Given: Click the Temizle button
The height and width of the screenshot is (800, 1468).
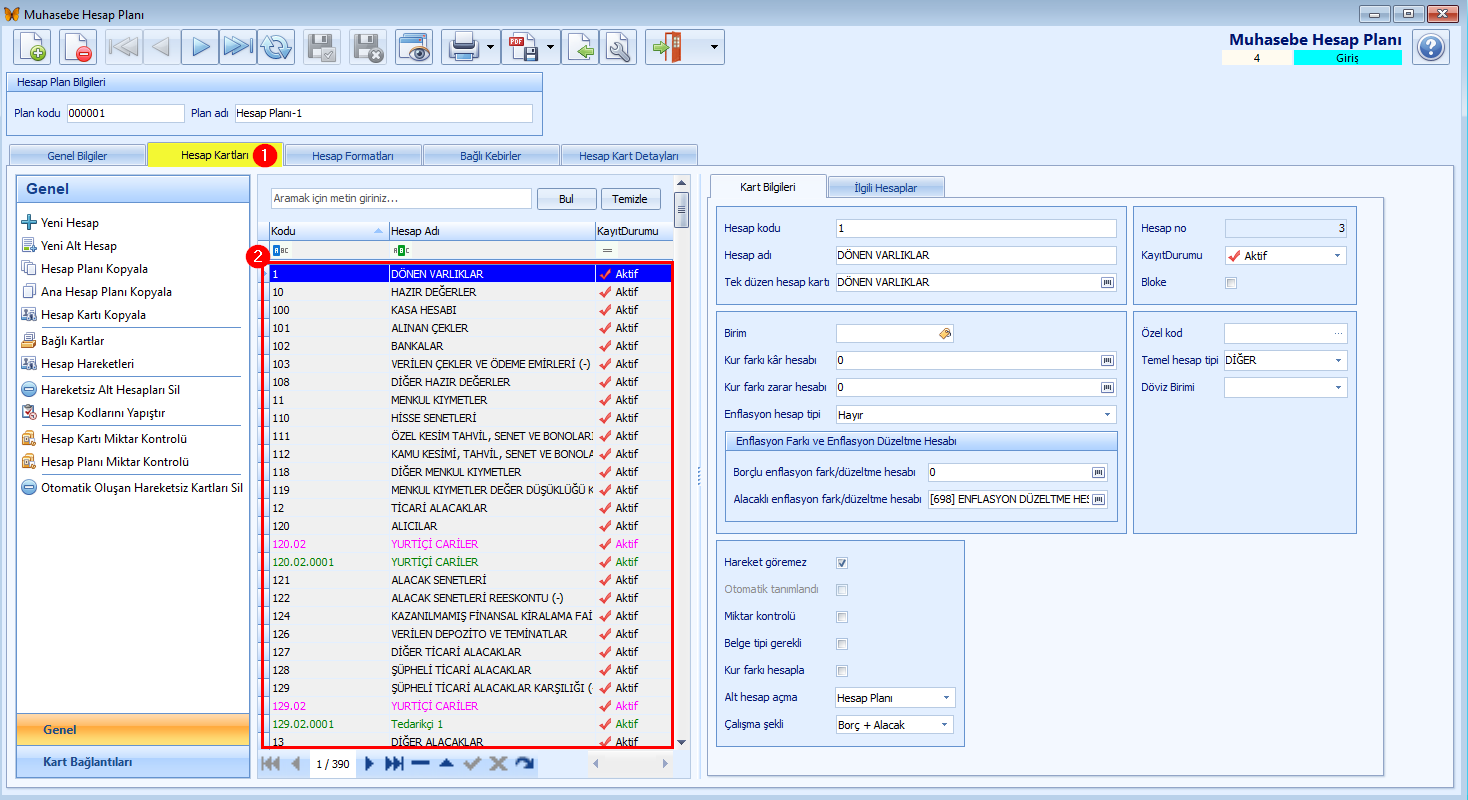Looking at the screenshot, I should (x=630, y=199).
